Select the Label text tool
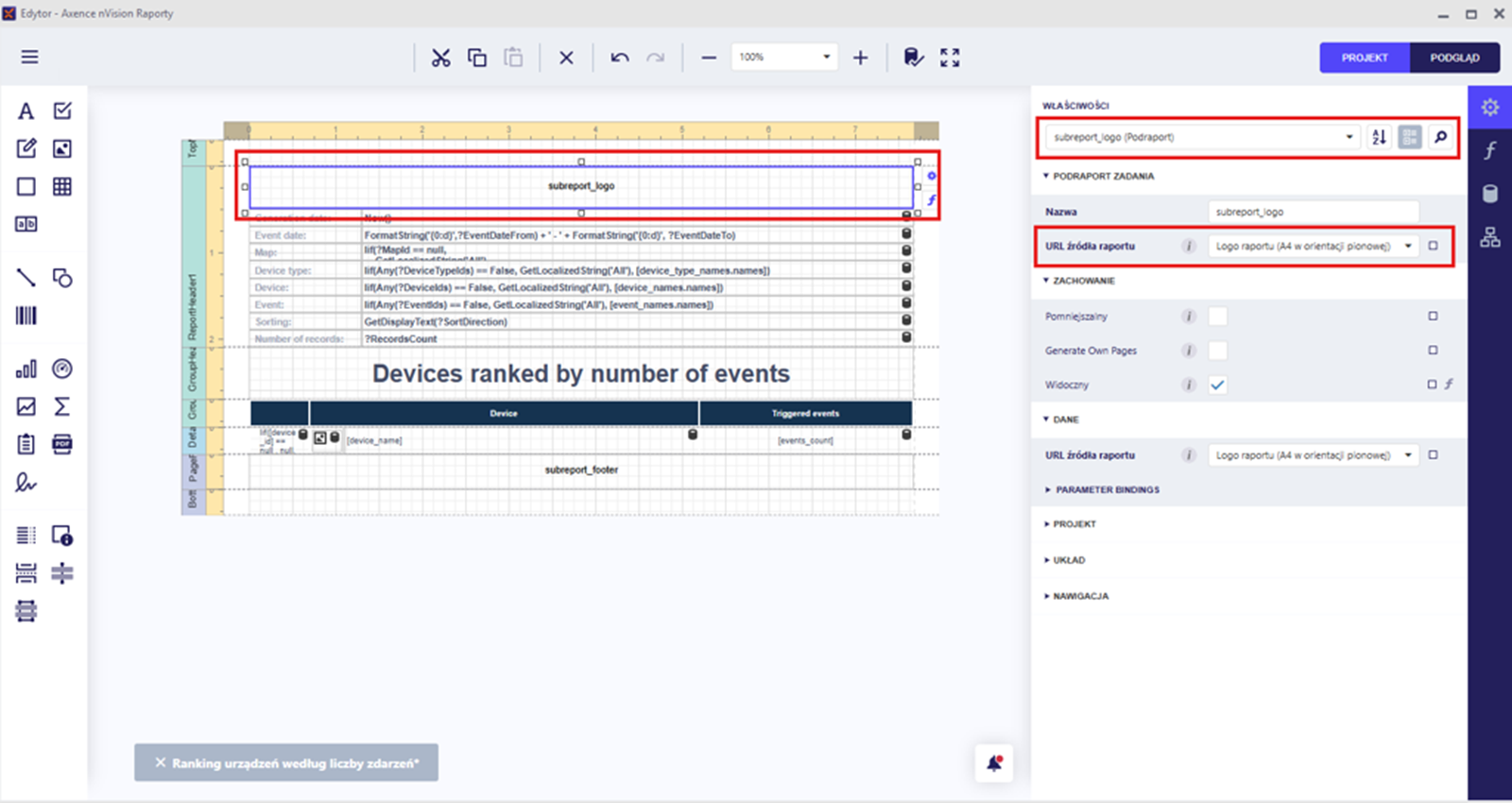 (x=26, y=111)
